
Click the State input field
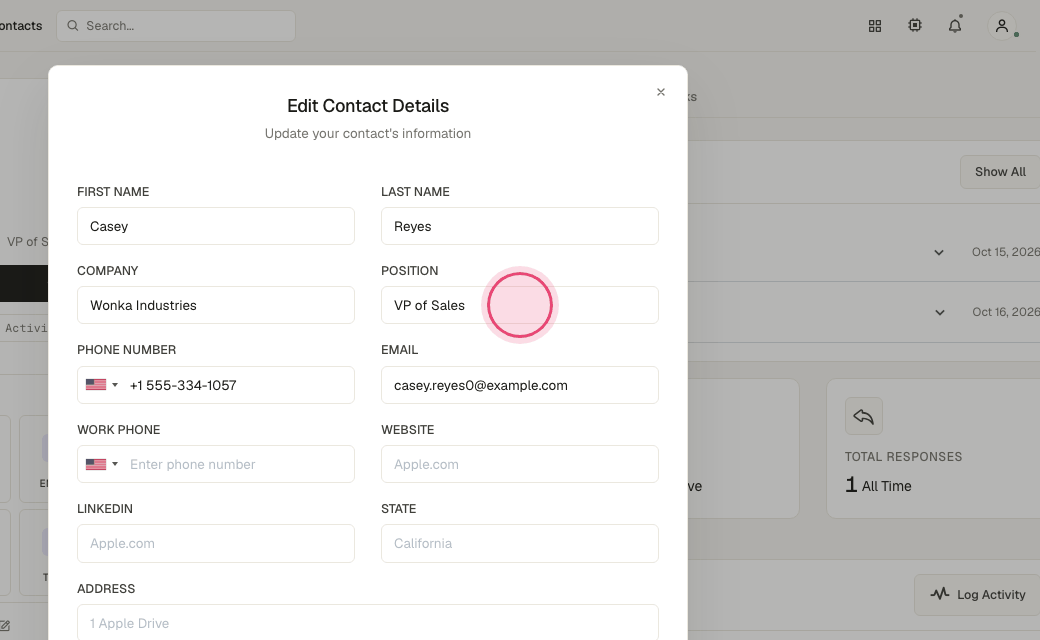click(x=519, y=543)
